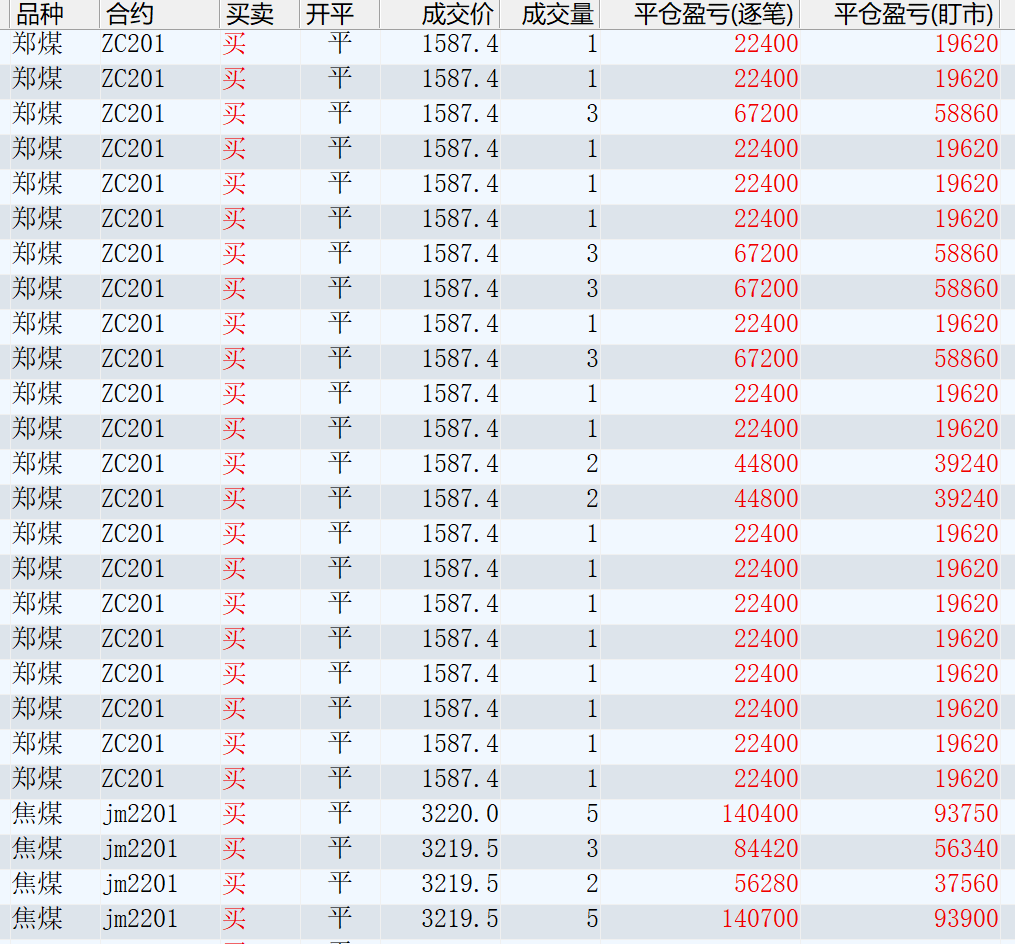The width and height of the screenshot is (1015, 944).
Task: Select the value 93900
Action: [x=966, y=919]
